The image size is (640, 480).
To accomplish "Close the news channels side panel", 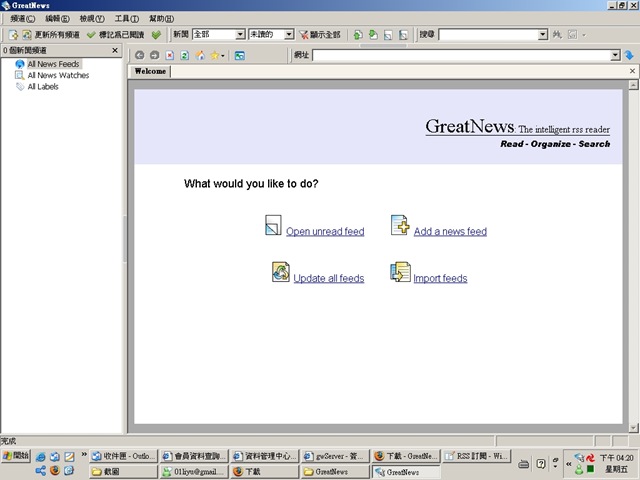I will coord(115,50).
